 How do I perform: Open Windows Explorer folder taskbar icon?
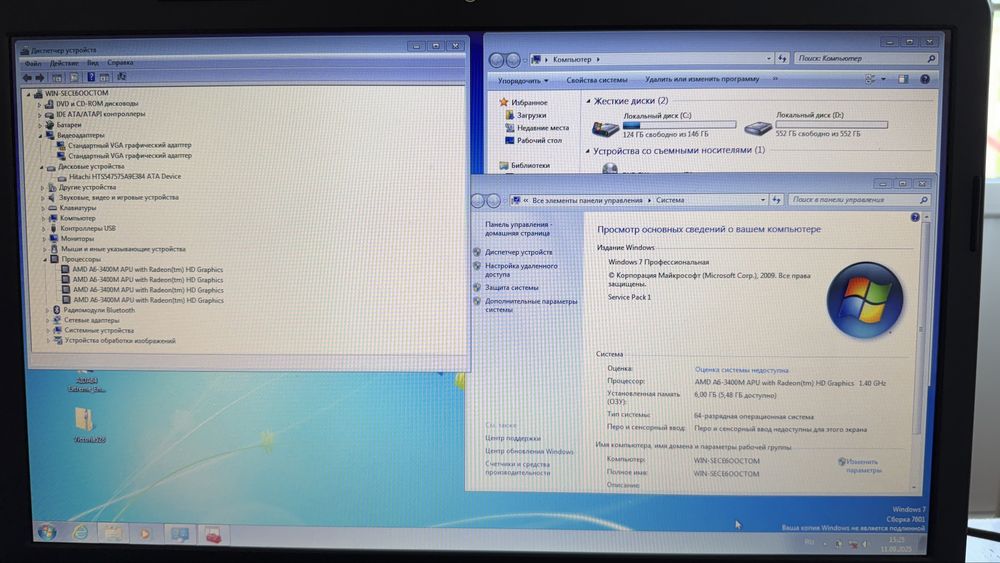113,534
